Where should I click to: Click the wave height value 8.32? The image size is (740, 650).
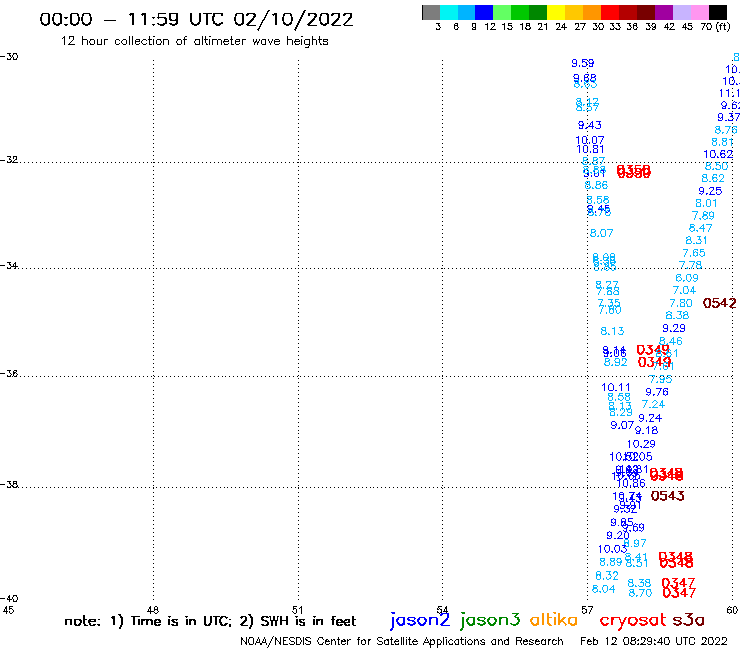tap(606, 576)
